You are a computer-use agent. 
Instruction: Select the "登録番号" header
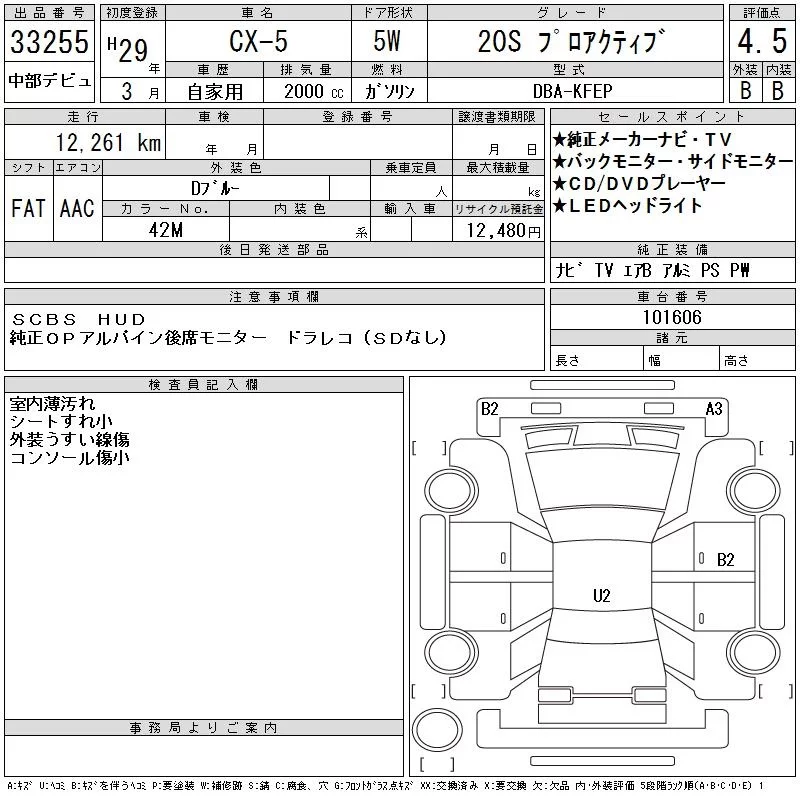click(358, 117)
